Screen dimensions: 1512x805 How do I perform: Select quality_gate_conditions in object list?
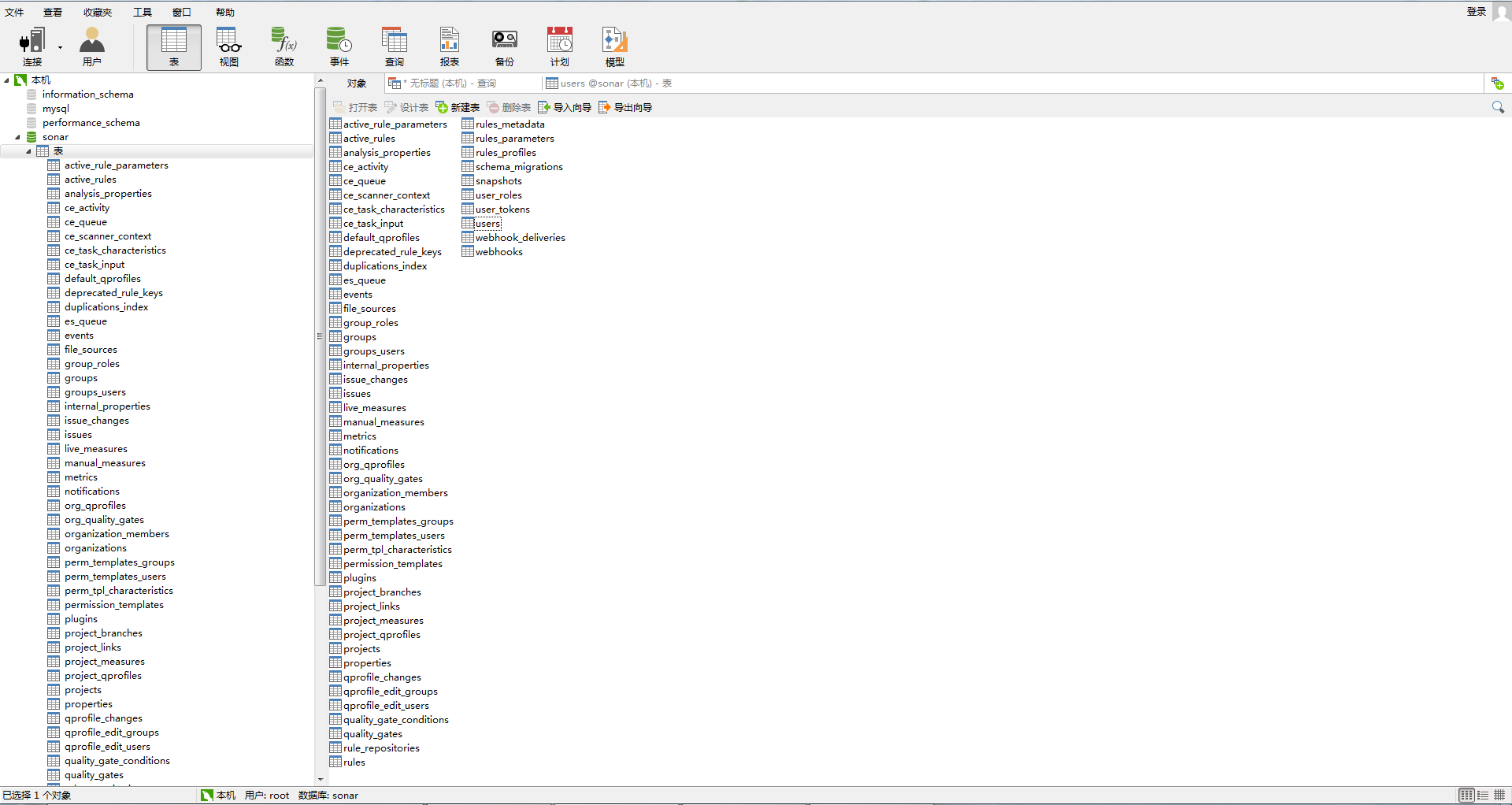(395, 720)
